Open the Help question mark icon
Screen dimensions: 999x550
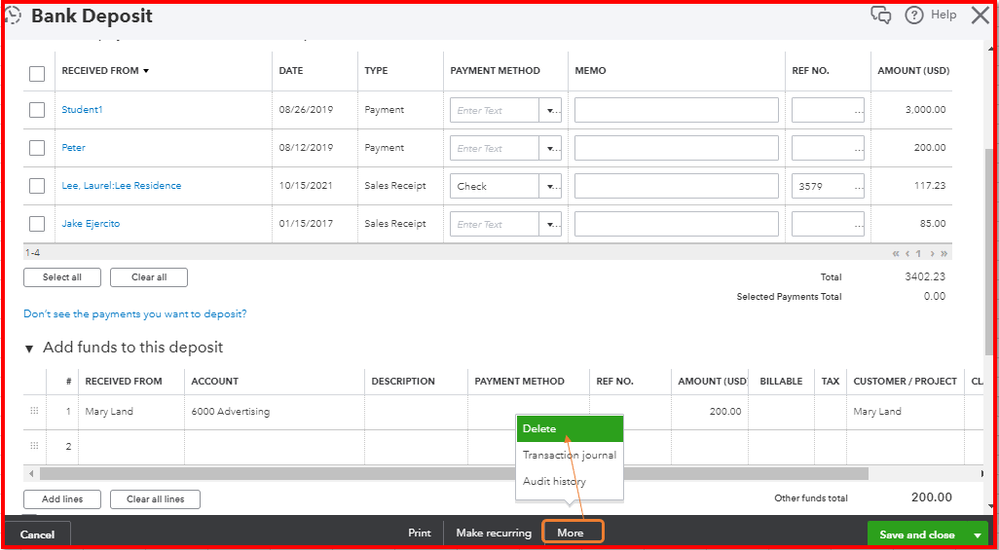(x=914, y=15)
